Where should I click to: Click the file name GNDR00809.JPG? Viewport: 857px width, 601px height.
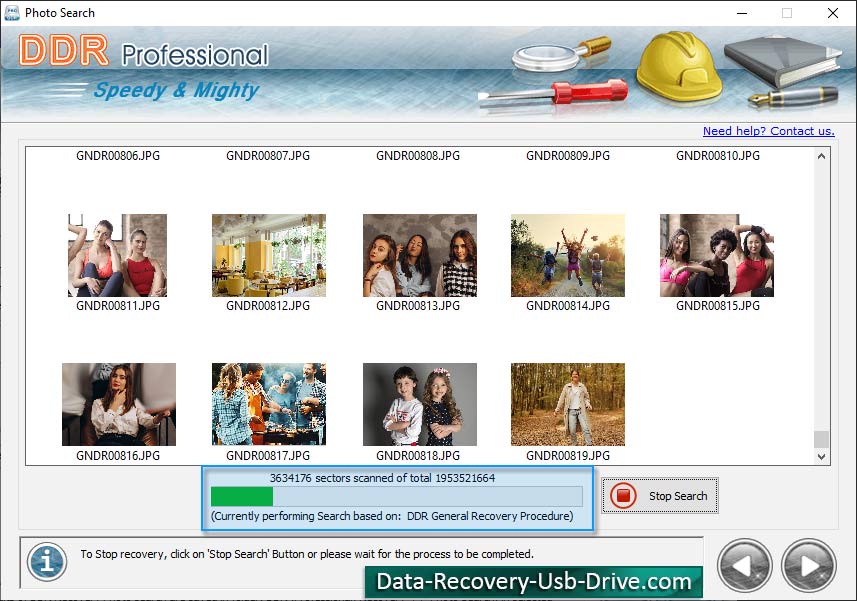[x=568, y=156]
